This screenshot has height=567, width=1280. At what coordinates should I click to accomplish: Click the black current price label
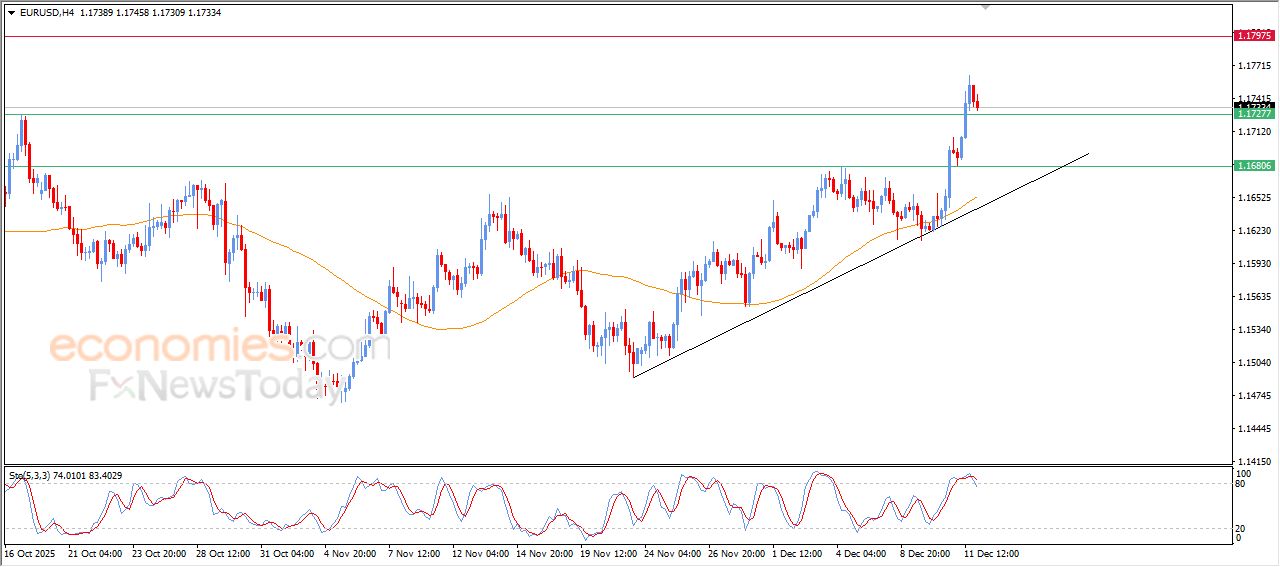click(x=1254, y=106)
